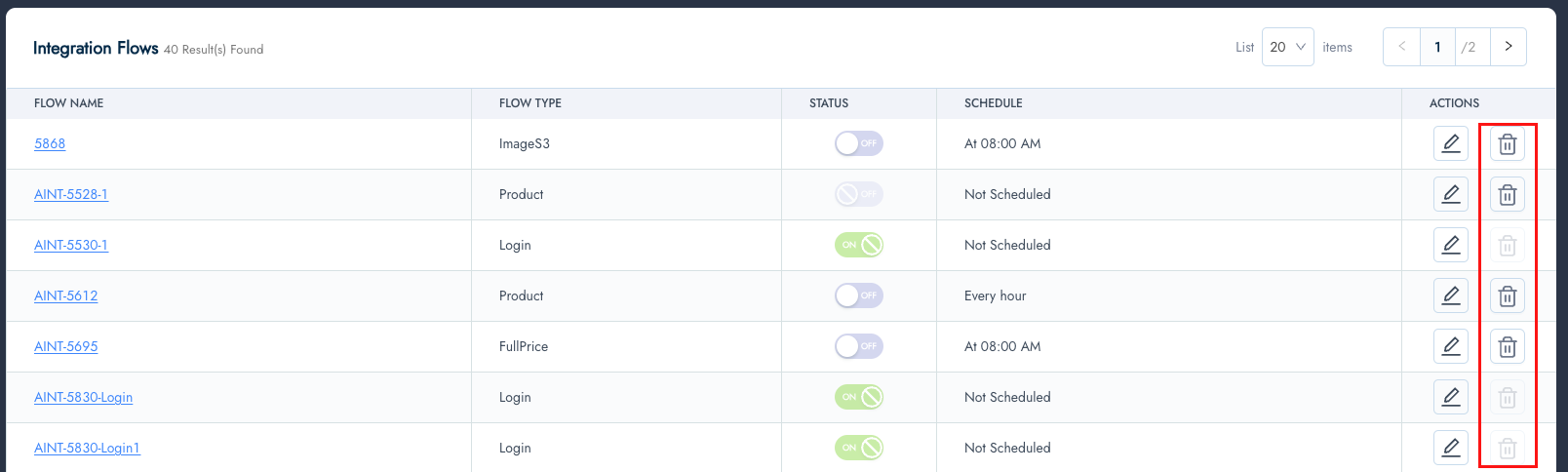Toggle AINT-5695 flow status on

(x=858, y=346)
